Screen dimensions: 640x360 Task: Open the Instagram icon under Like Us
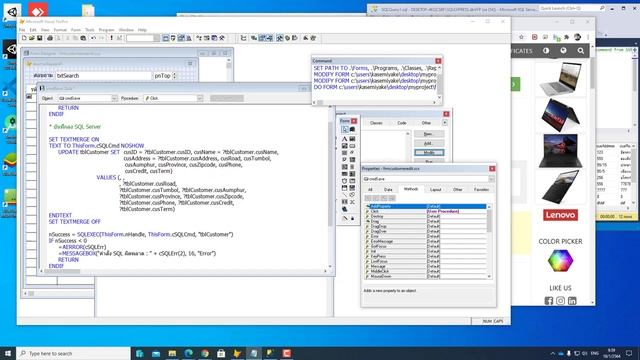pyautogui.click(x=560, y=301)
